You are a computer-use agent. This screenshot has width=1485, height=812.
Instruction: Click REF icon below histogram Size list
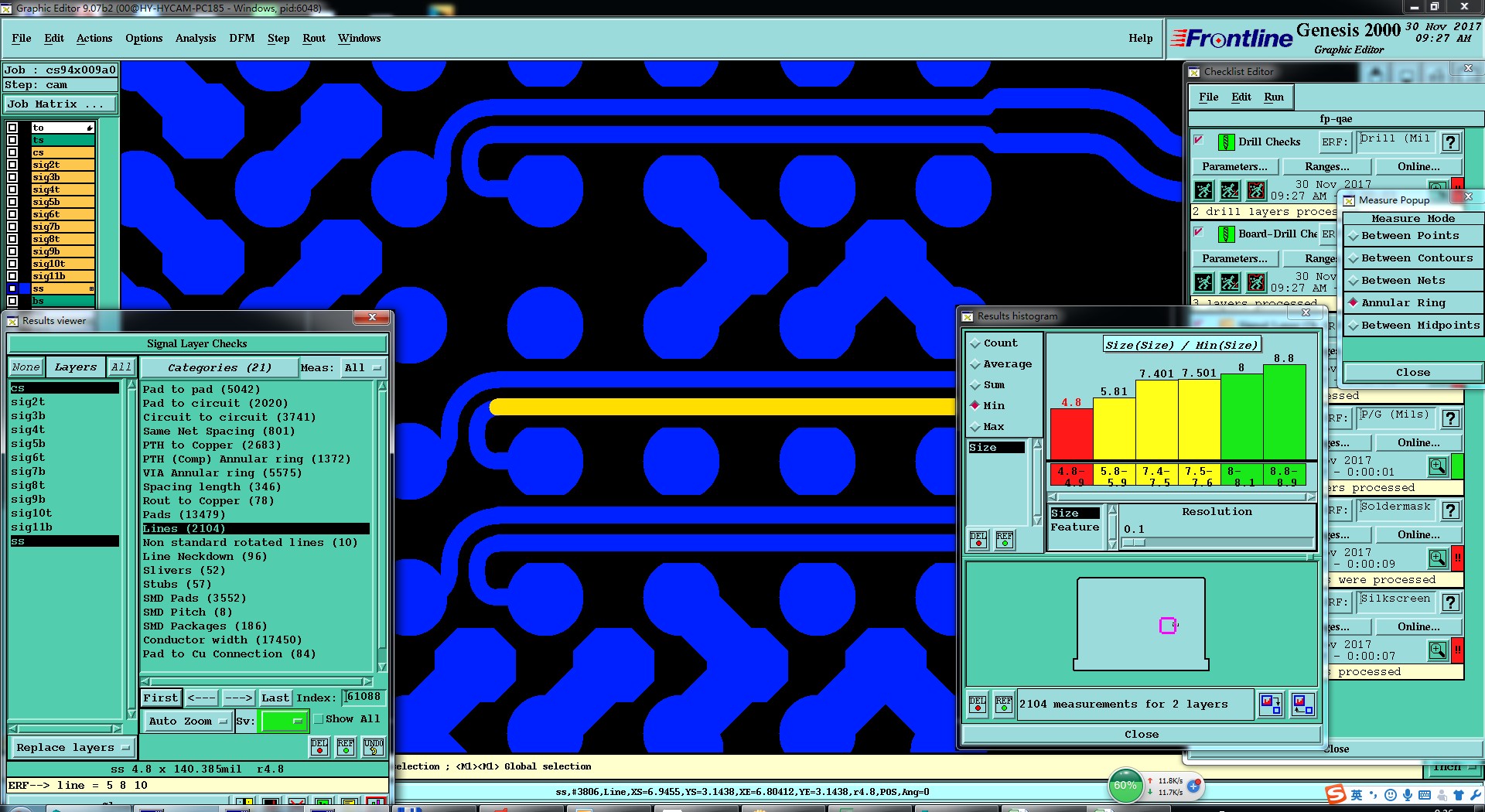(x=1005, y=540)
